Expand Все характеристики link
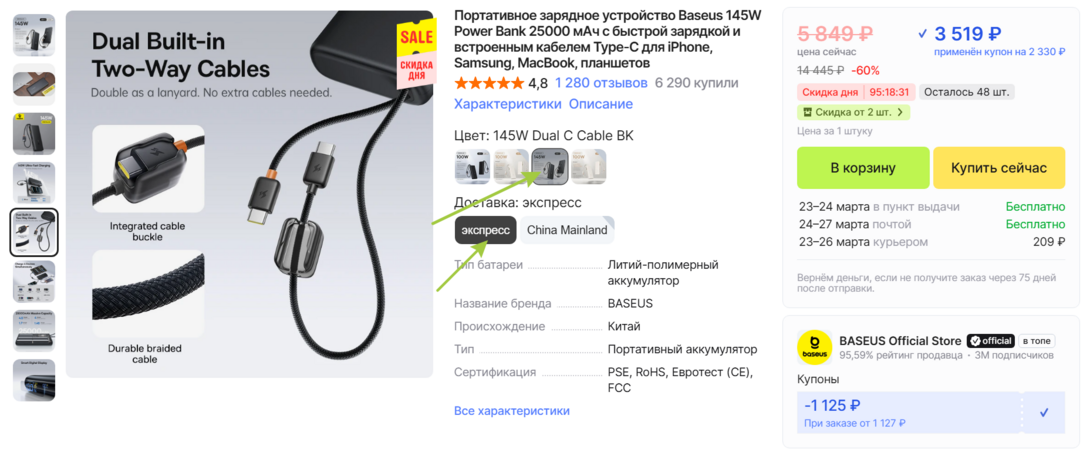 pyautogui.click(x=512, y=411)
